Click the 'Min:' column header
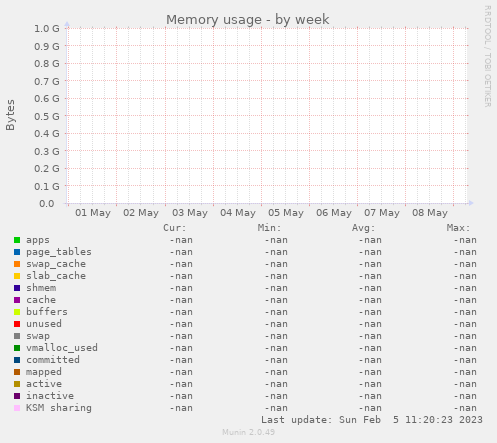Image resolution: width=497 pixels, height=443 pixels. coord(269,228)
